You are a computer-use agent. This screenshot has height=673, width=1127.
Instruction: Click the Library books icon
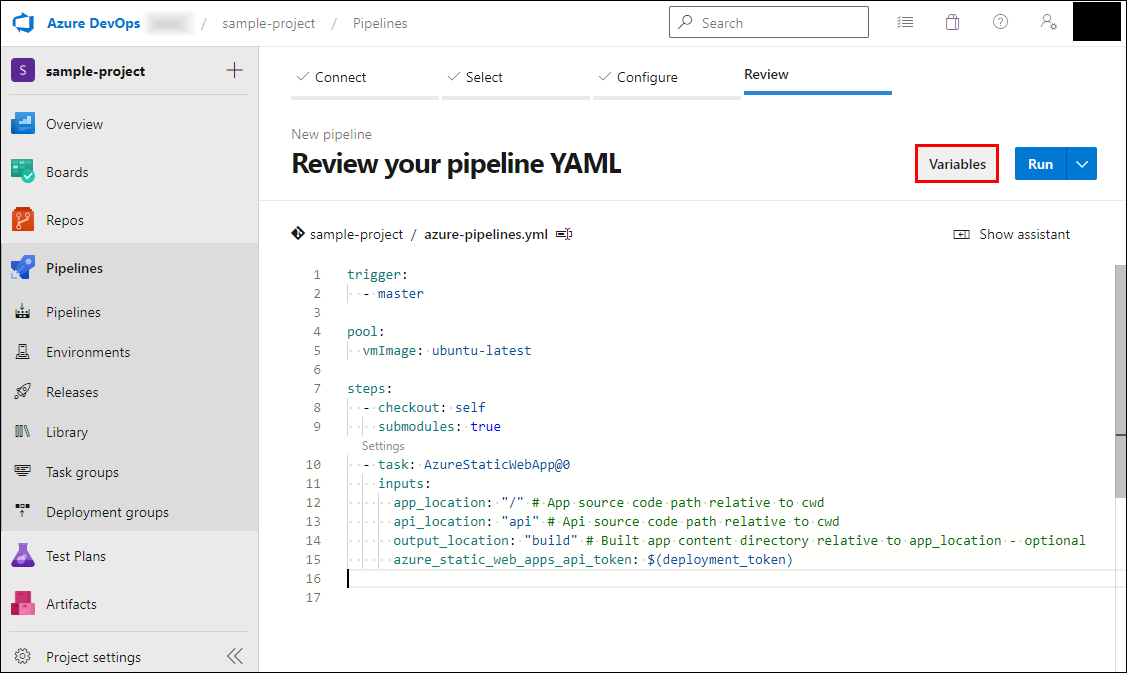coord(23,431)
